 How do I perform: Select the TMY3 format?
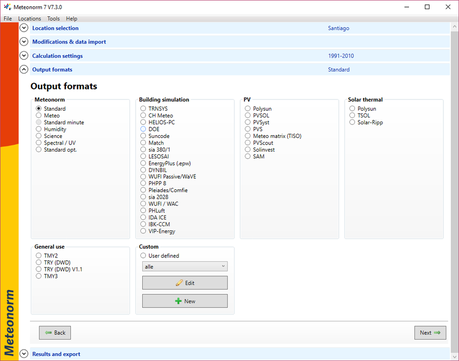39,276
